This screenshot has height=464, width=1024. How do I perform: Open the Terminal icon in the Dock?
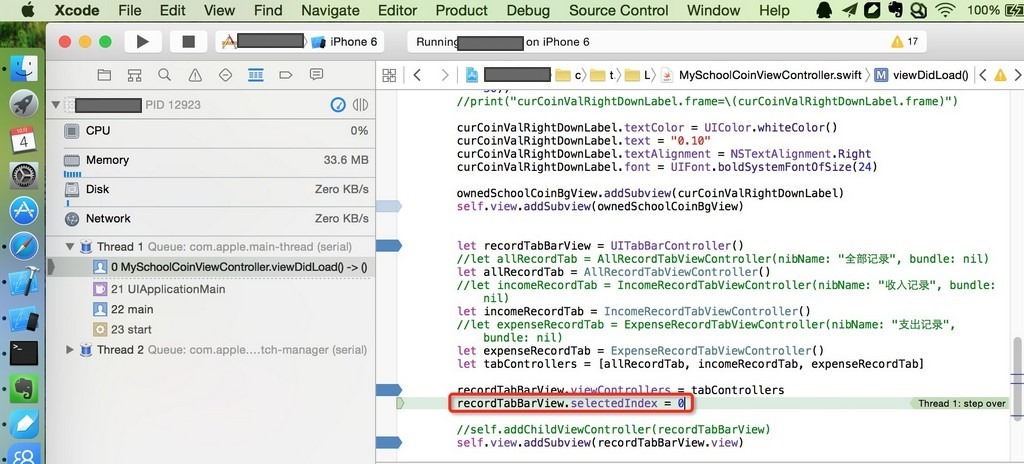click(x=24, y=353)
